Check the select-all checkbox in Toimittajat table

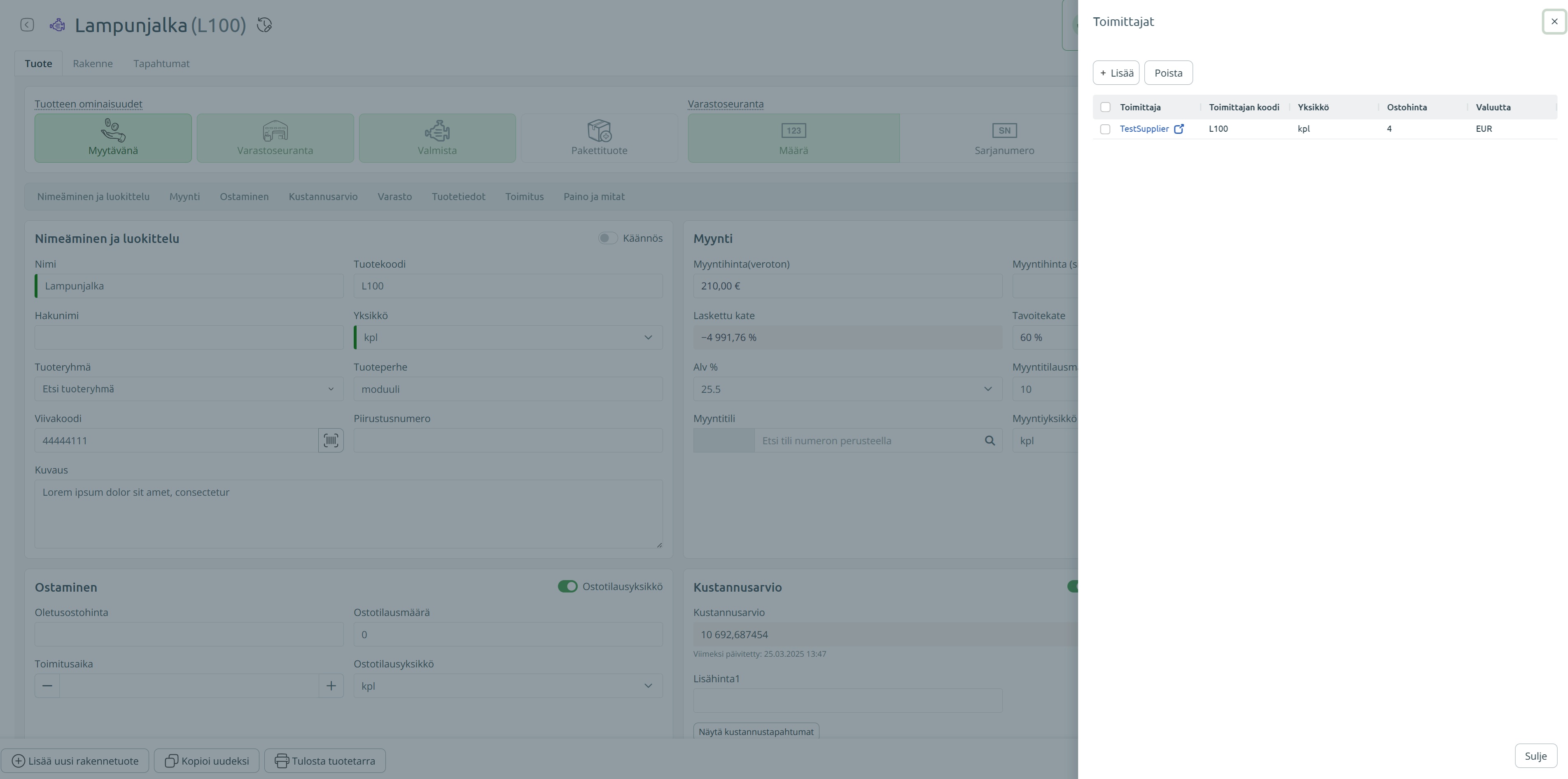click(1106, 107)
